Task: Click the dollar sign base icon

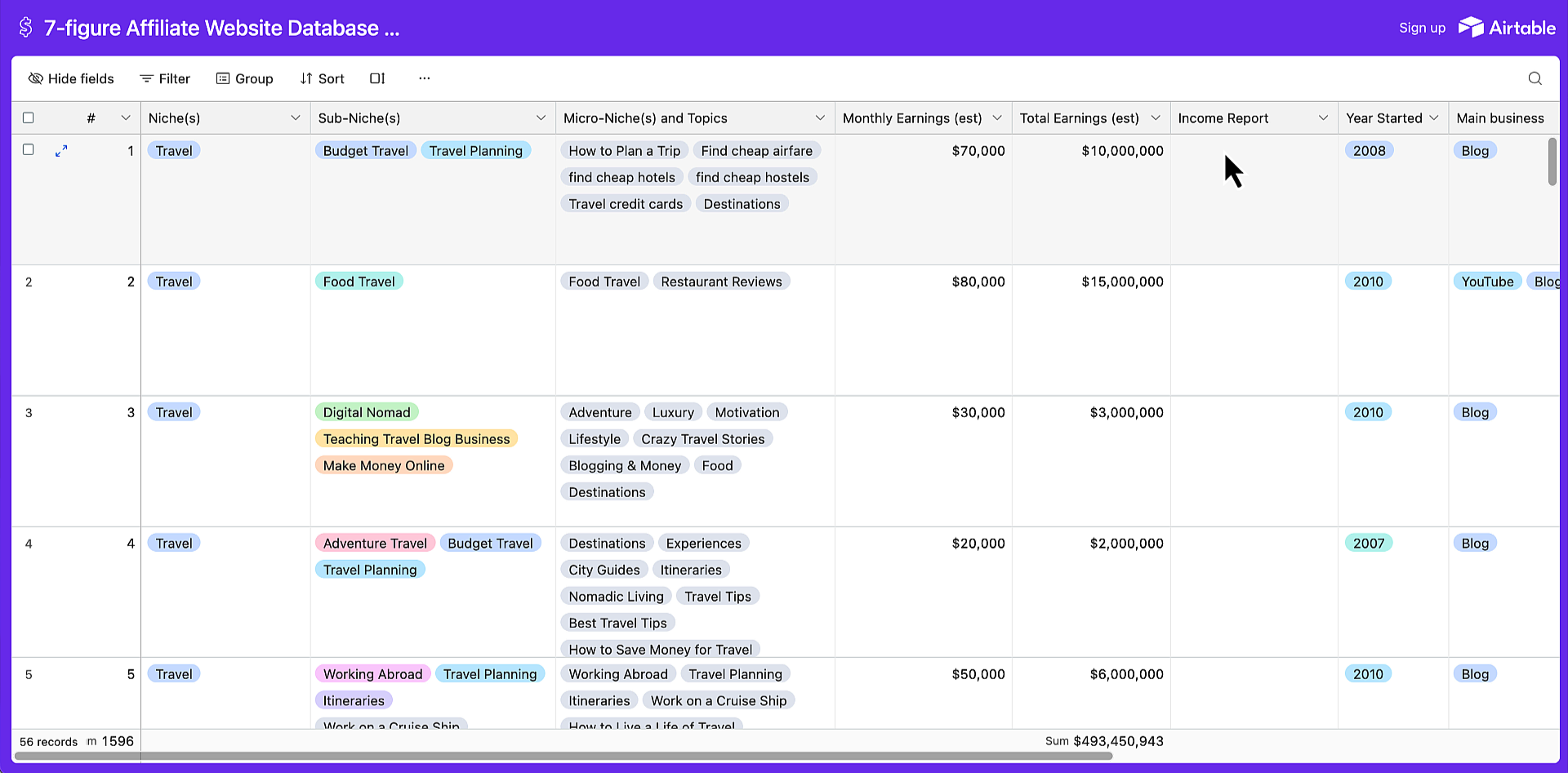Action: (x=25, y=28)
